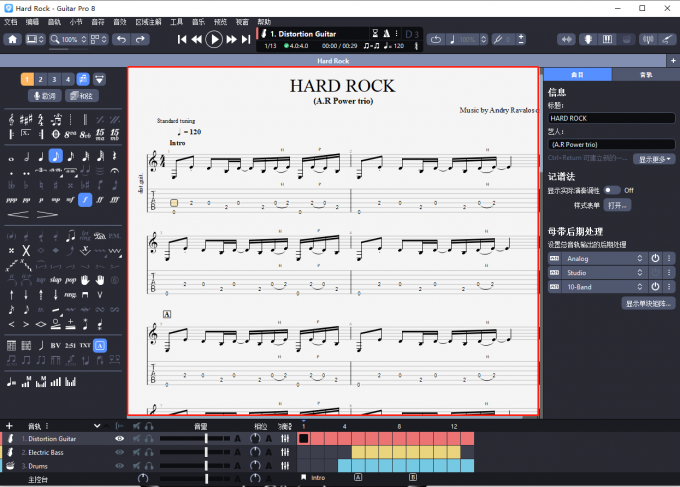Open the 工具 (Tools) menu
Image resolution: width=680 pixels, height=487 pixels.
177,21
